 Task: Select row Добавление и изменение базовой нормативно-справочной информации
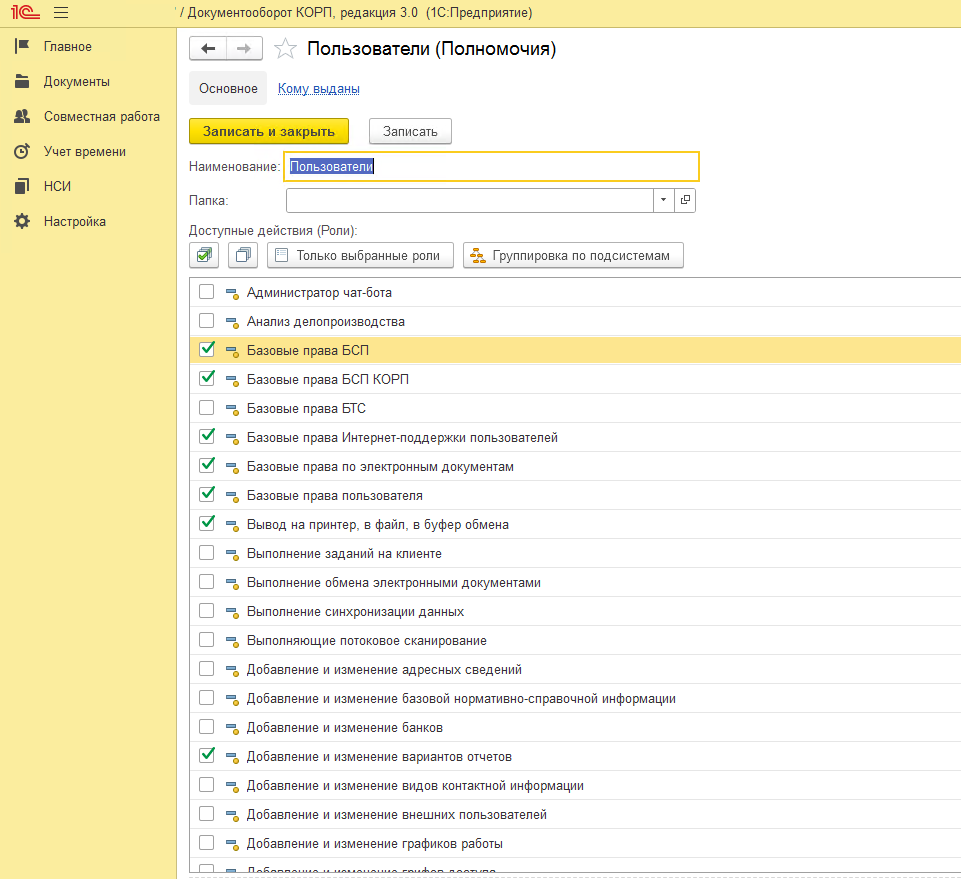point(575,699)
